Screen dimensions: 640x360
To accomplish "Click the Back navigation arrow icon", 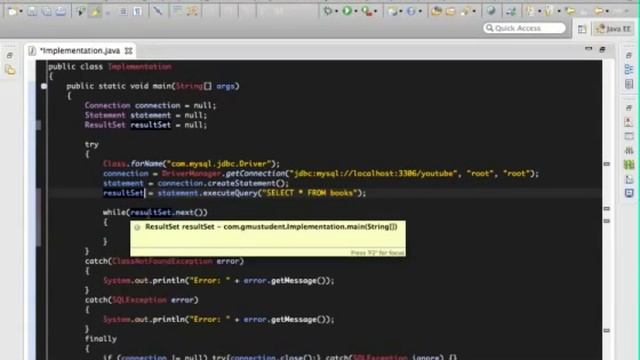I will 599,11.
